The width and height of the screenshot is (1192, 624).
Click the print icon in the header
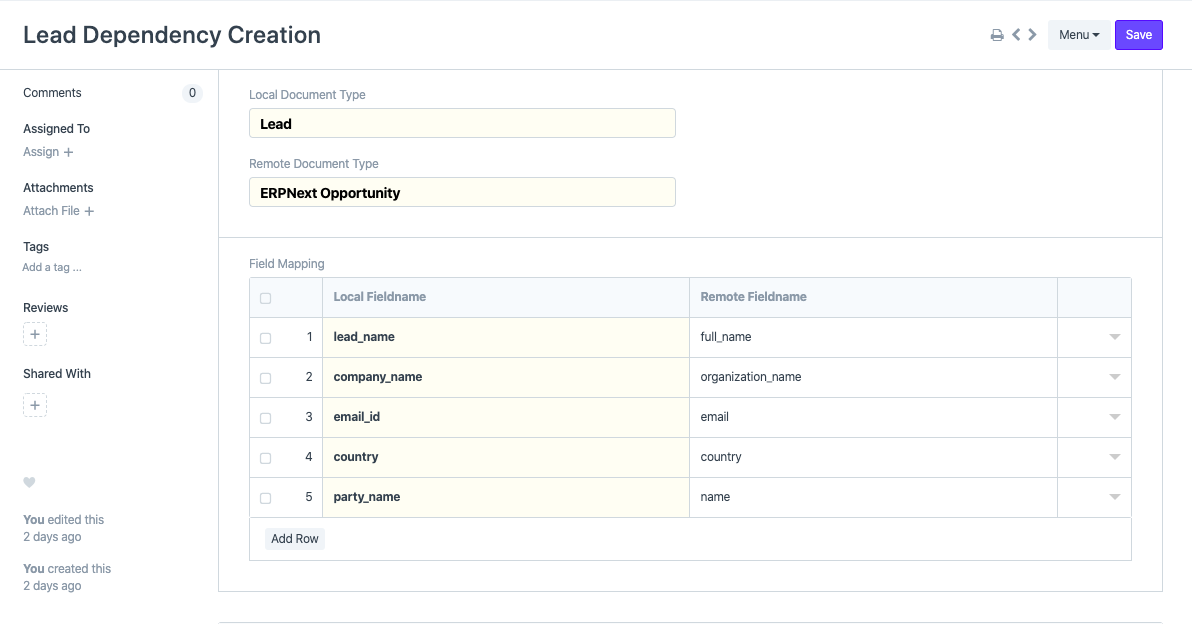[x=996, y=33]
